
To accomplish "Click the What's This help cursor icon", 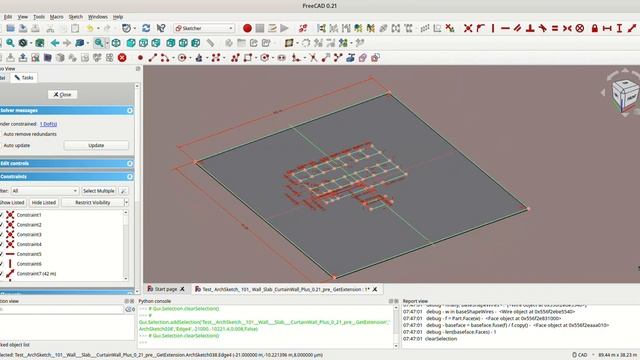I will tap(161, 28).
